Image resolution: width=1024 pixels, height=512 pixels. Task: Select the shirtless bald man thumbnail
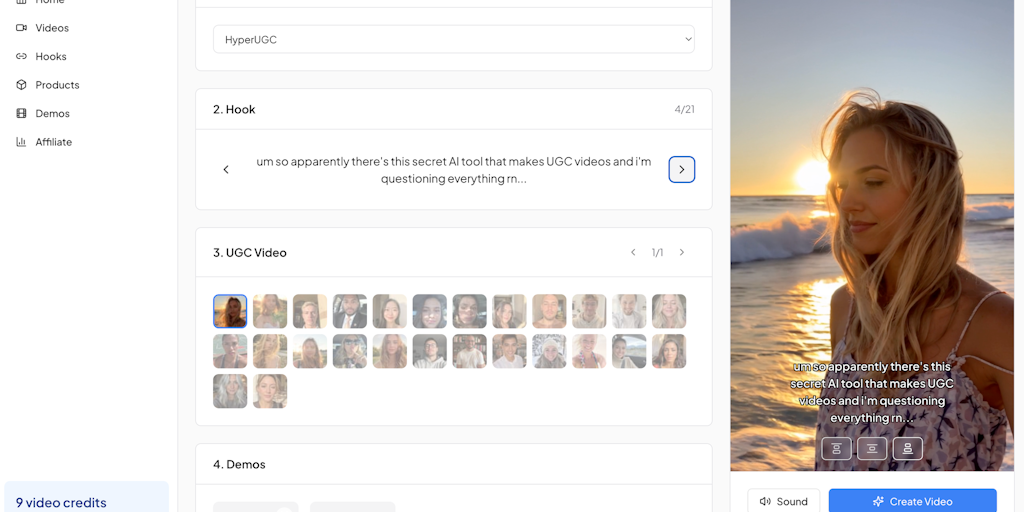click(x=549, y=312)
